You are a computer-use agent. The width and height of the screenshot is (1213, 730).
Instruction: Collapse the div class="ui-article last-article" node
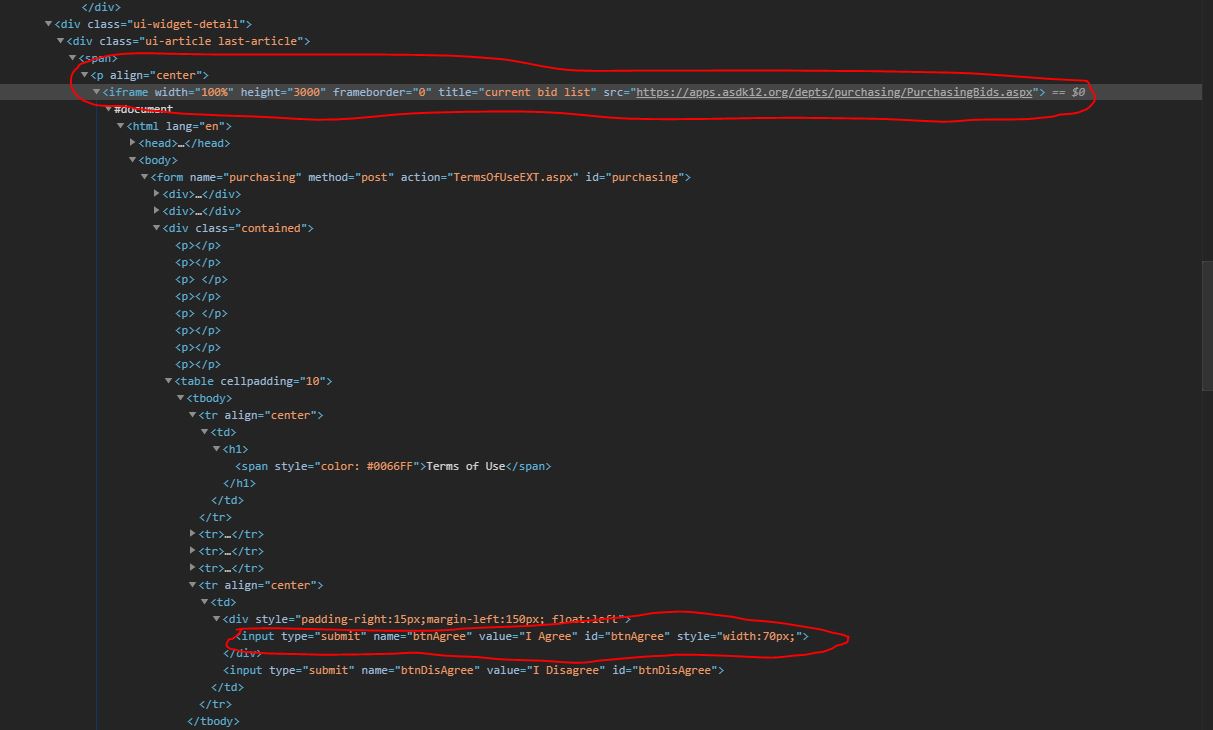coord(61,41)
